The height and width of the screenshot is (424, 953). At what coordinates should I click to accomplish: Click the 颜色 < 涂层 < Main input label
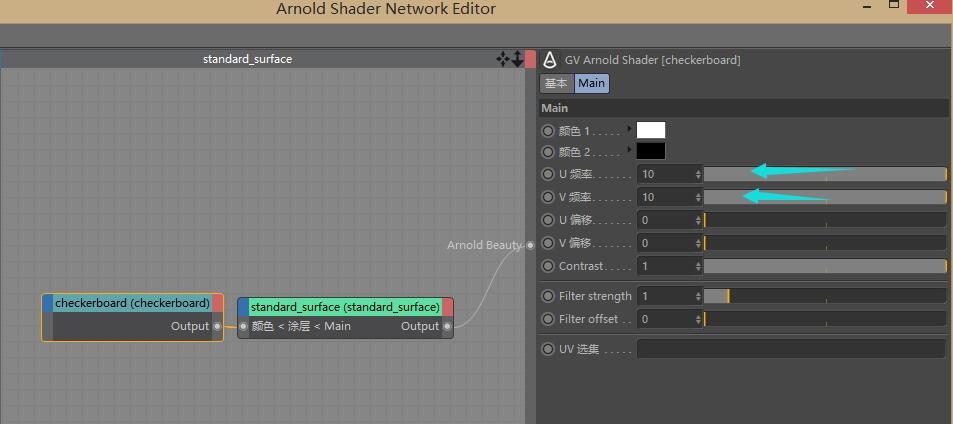click(301, 327)
